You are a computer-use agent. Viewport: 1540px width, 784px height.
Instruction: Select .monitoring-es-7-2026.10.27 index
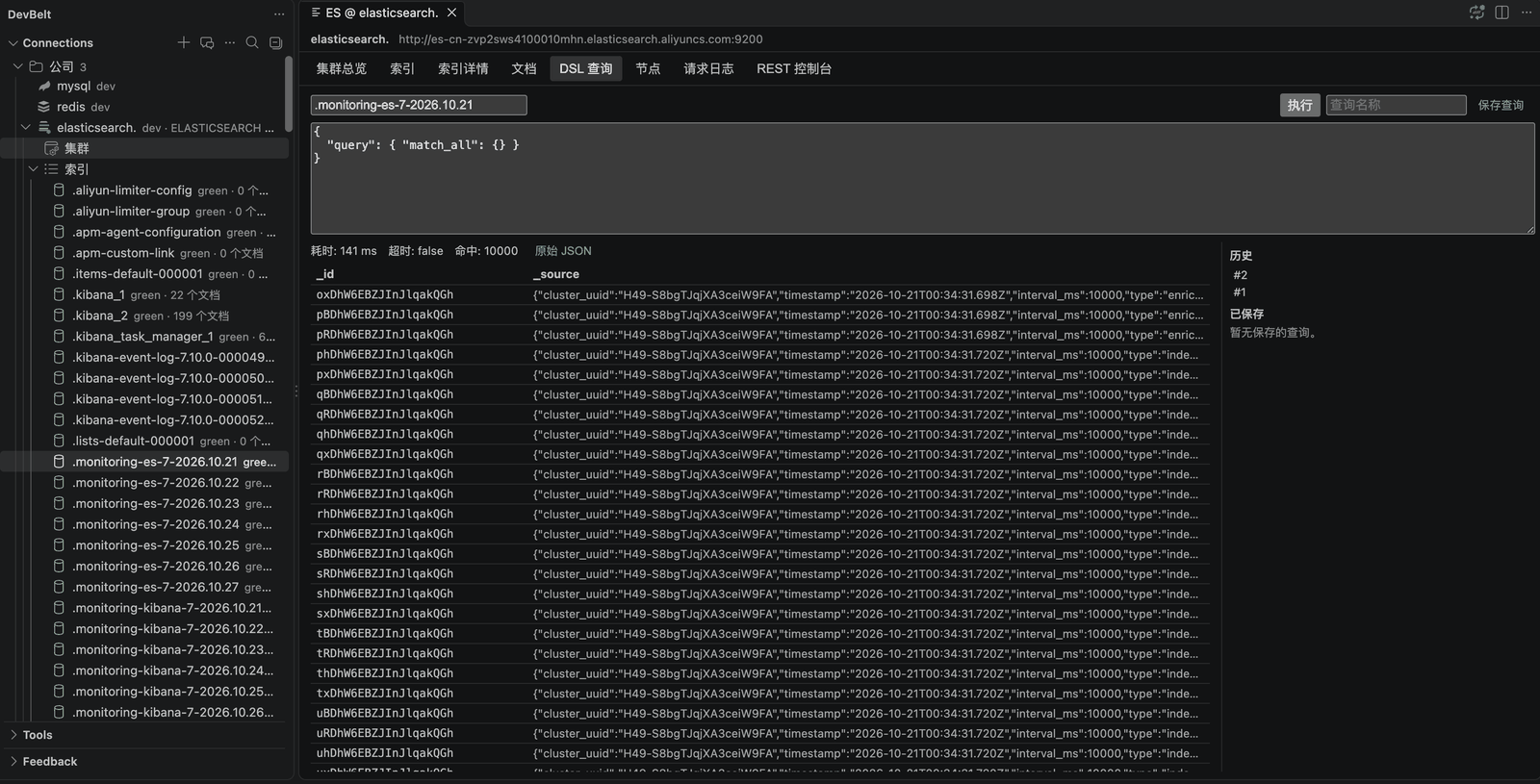click(144, 587)
